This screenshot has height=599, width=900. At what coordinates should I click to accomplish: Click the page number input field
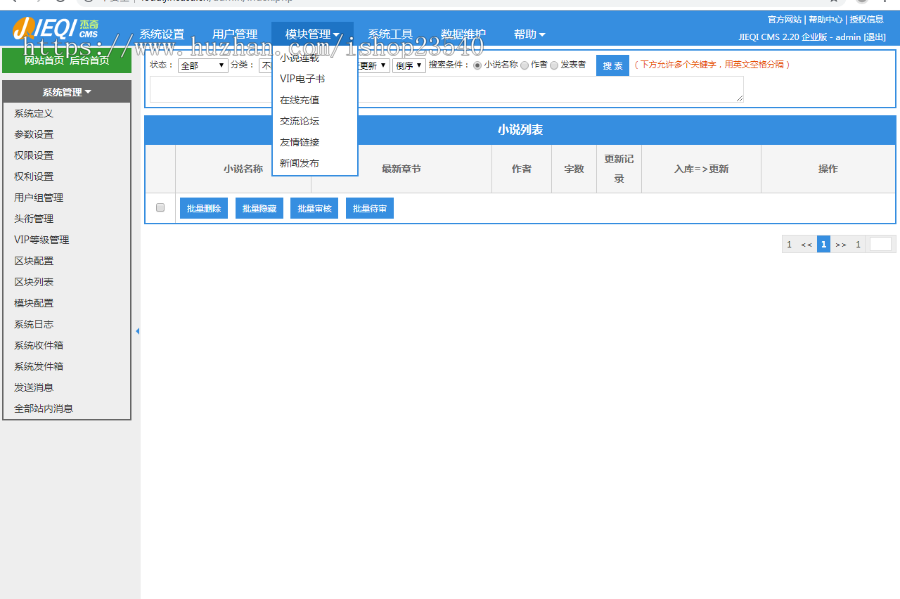click(881, 244)
